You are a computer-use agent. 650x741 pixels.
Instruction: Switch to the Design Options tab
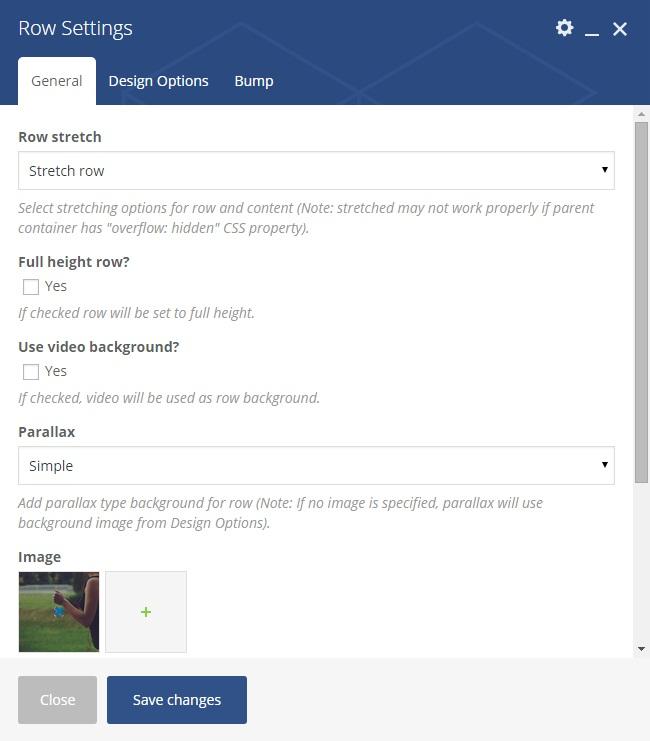click(x=158, y=81)
